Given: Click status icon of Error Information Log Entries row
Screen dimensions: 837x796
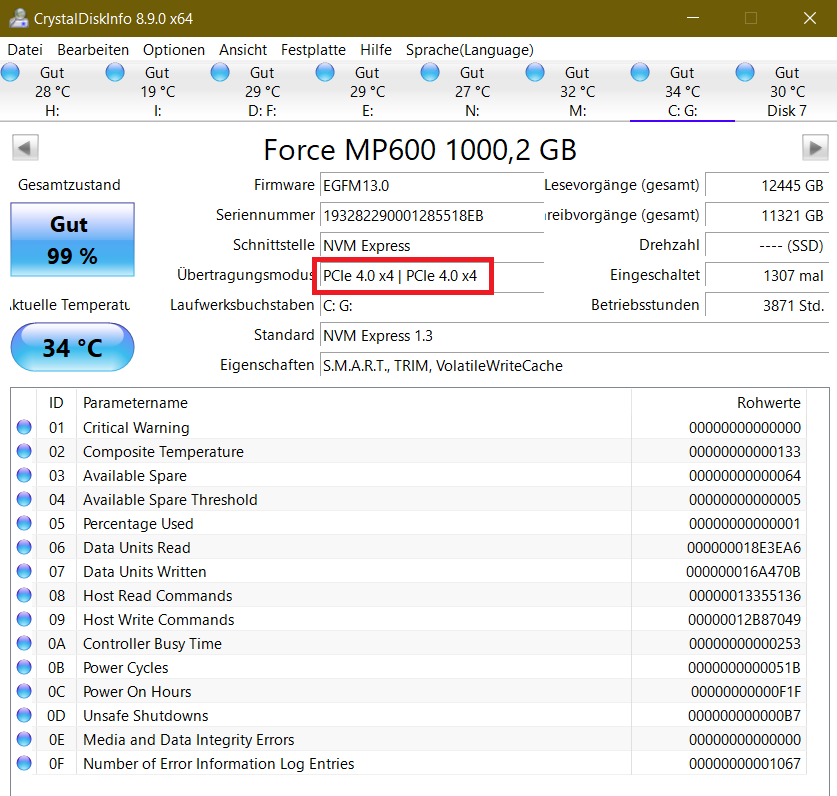Looking at the screenshot, I should (24, 763).
